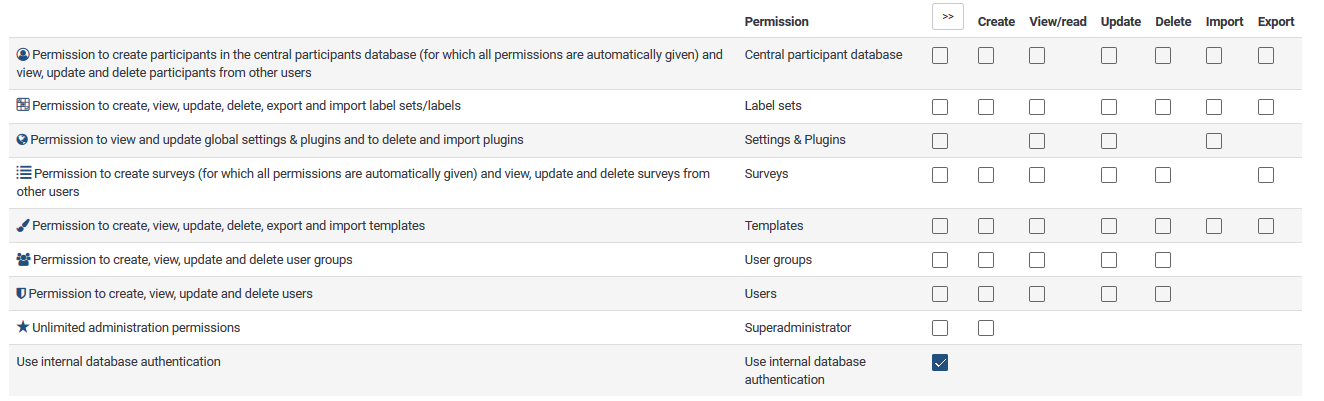Check Export permission for Label sets
The width and height of the screenshot is (1324, 401).
(x=1266, y=107)
